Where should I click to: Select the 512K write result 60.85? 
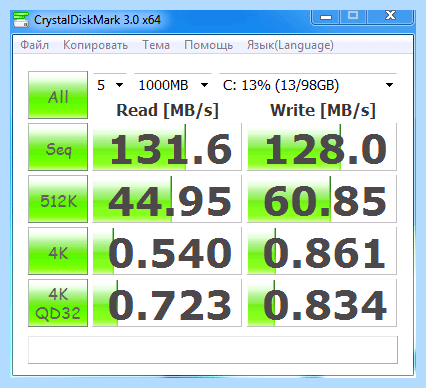pos(322,199)
